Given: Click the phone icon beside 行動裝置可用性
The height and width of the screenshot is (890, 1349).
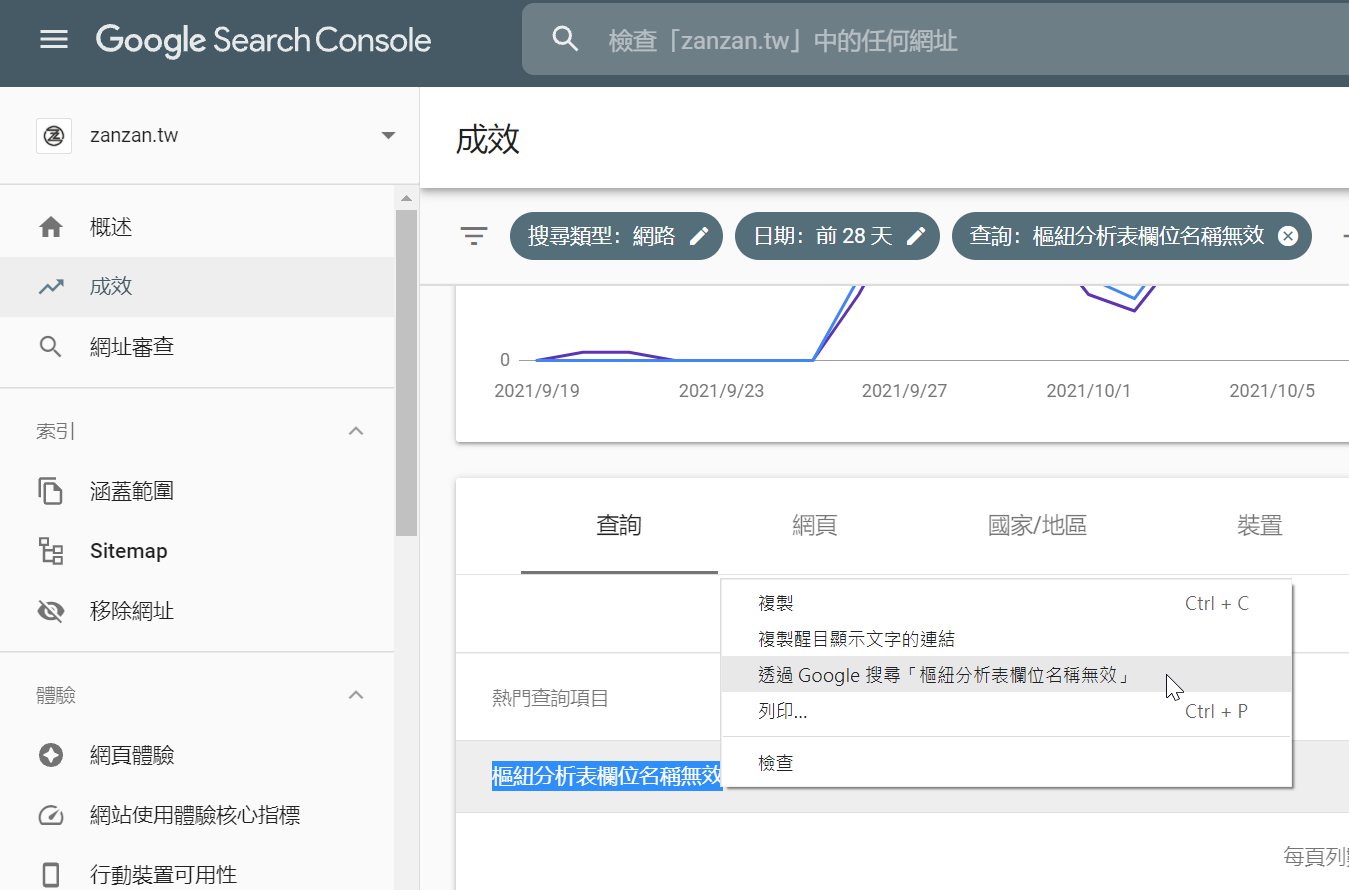Looking at the screenshot, I should [x=51, y=875].
